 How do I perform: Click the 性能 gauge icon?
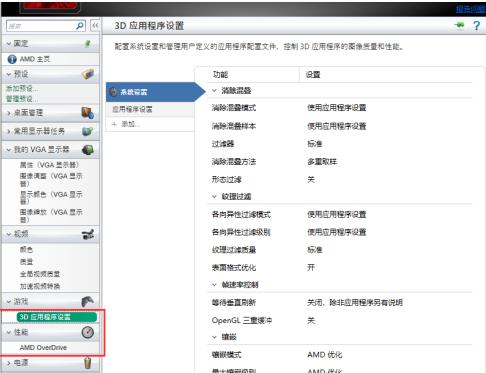88,332
